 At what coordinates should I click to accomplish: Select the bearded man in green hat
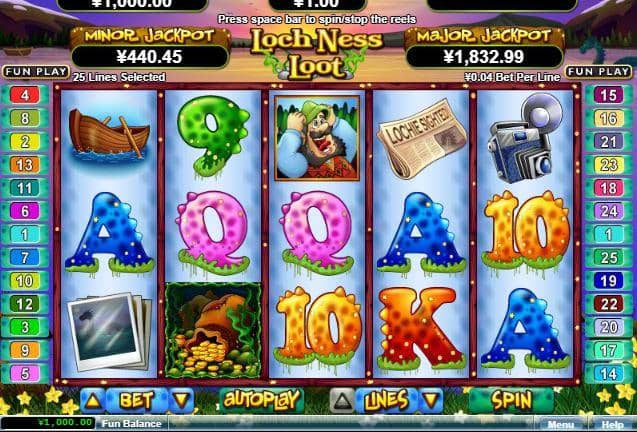point(317,138)
